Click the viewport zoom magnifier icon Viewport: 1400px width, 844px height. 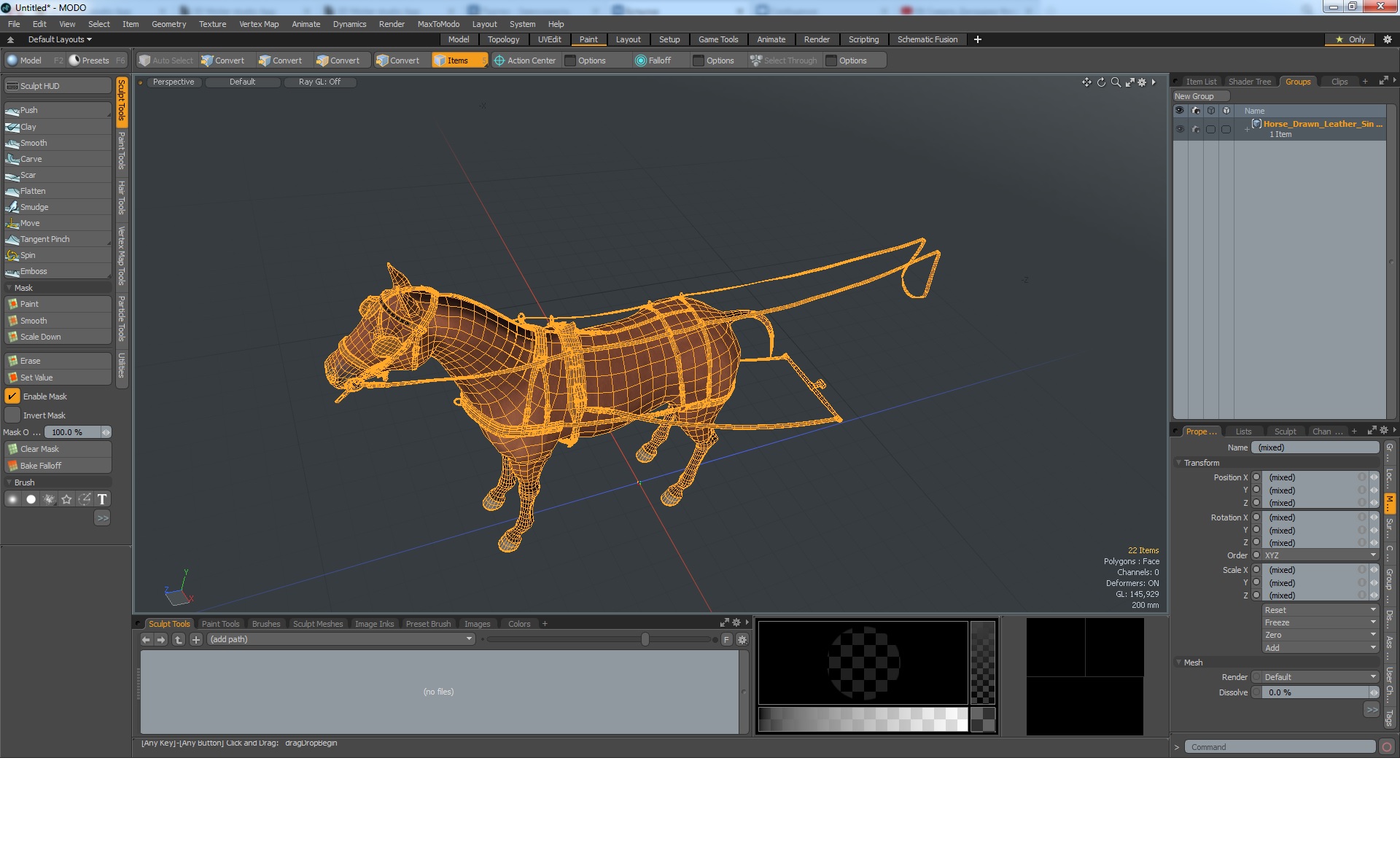pyautogui.click(x=1116, y=82)
